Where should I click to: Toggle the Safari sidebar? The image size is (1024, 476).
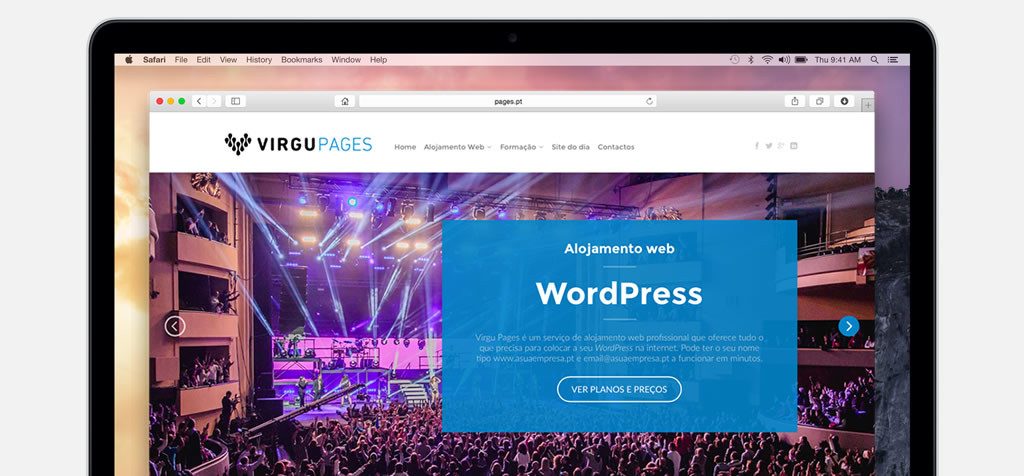click(235, 101)
